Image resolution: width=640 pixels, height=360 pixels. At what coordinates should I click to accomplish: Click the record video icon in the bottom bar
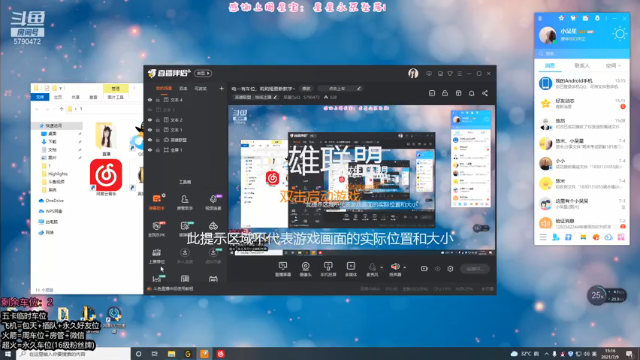pyautogui.click(x=424, y=269)
